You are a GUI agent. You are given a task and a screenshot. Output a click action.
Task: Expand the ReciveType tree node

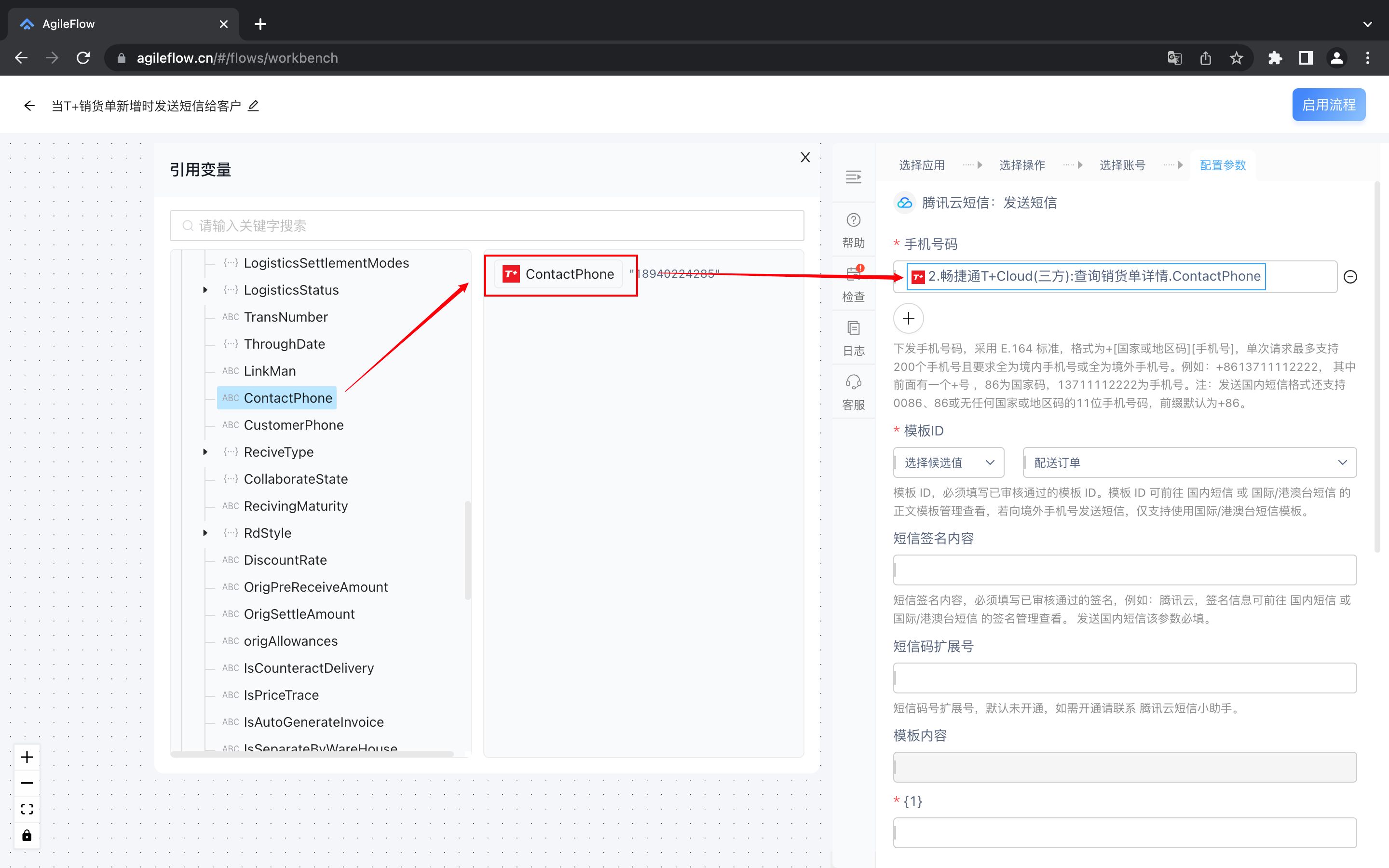(205, 452)
